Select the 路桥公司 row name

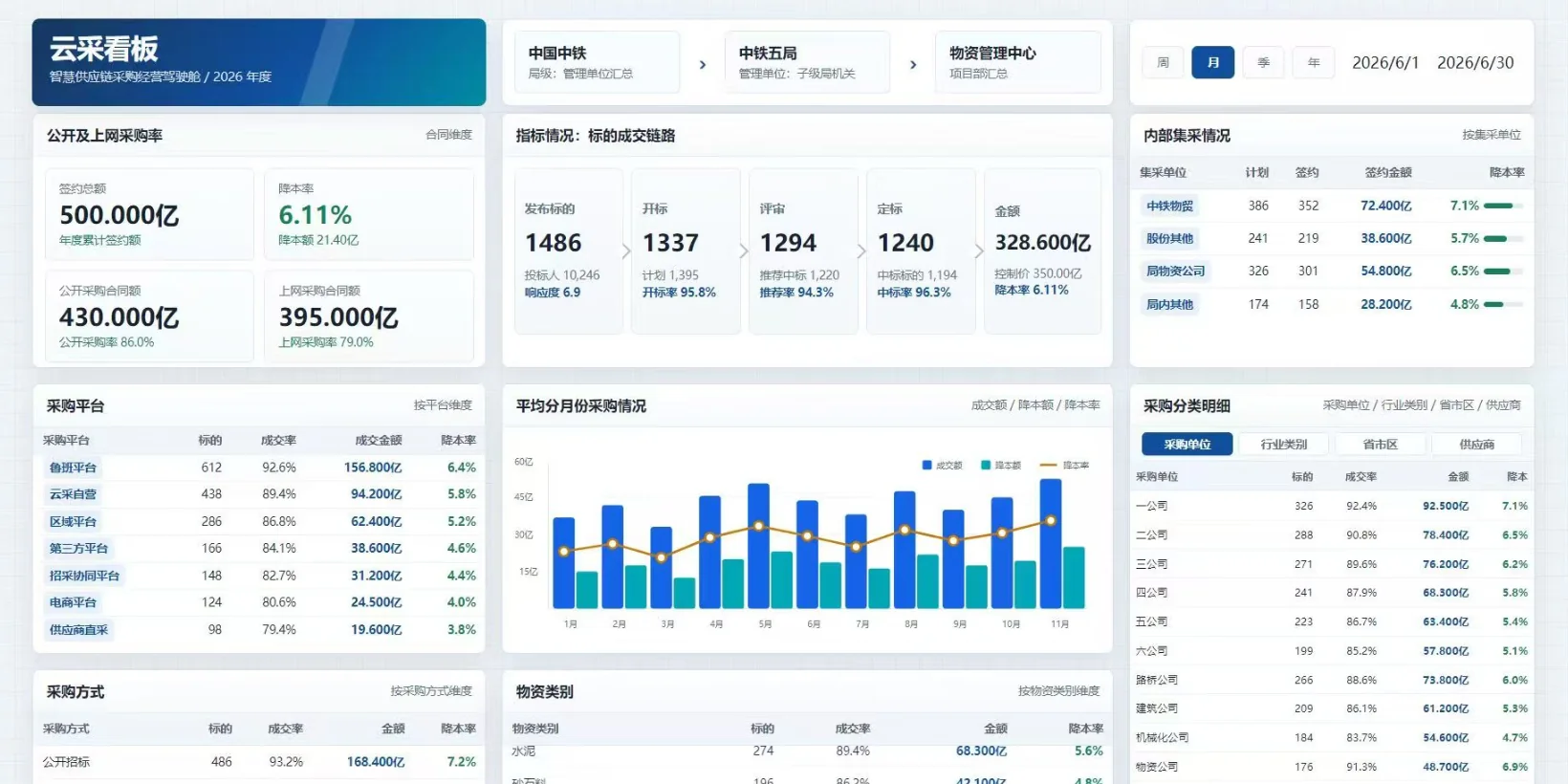(x=1157, y=680)
